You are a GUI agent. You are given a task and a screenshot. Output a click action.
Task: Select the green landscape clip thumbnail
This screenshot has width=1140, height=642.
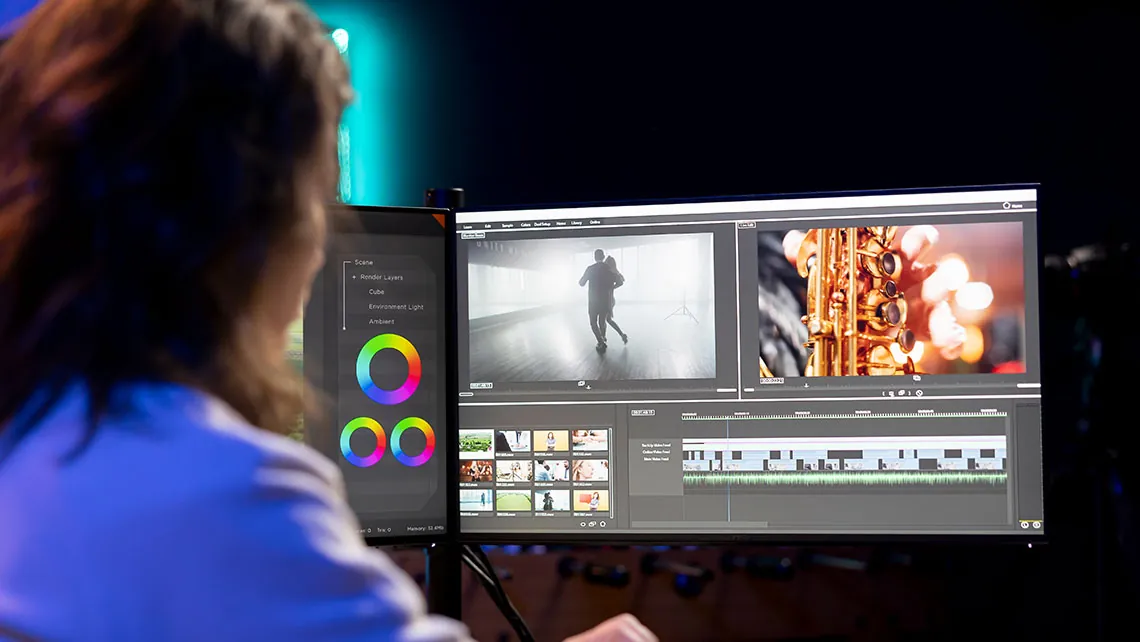pyautogui.click(x=476, y=442)
